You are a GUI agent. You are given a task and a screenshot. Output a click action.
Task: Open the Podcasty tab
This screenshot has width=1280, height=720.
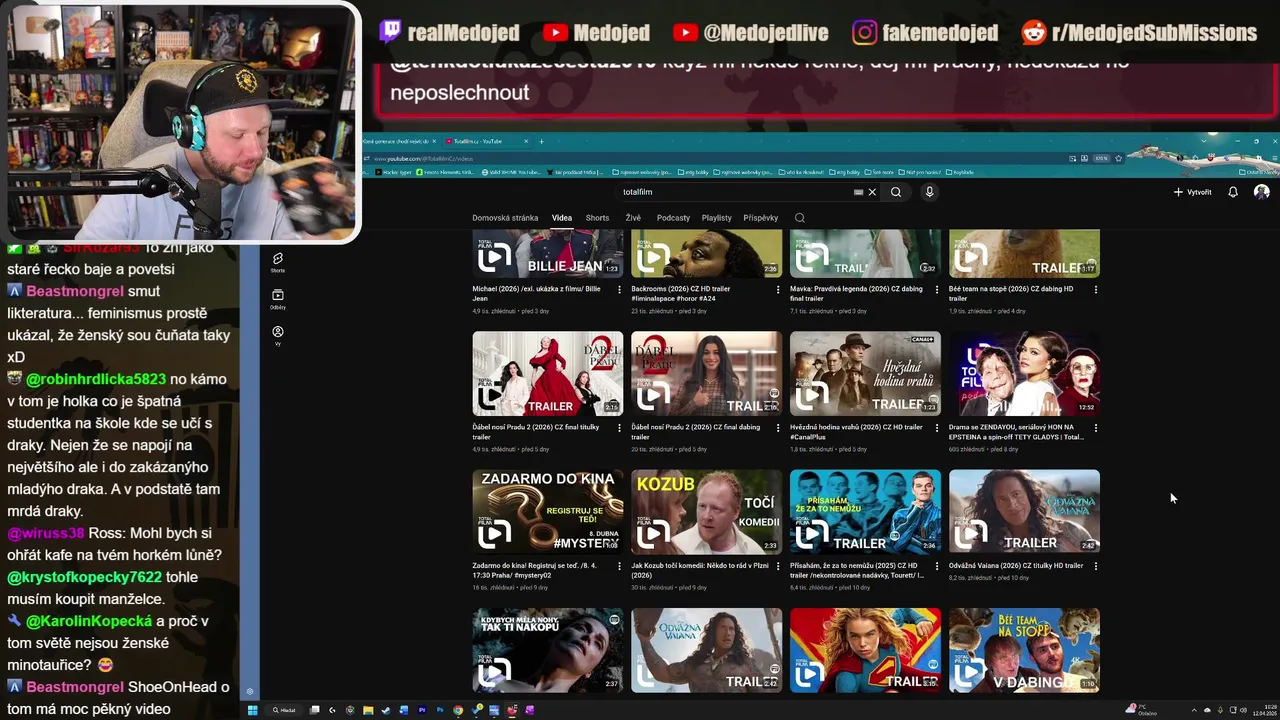(673, 218)
